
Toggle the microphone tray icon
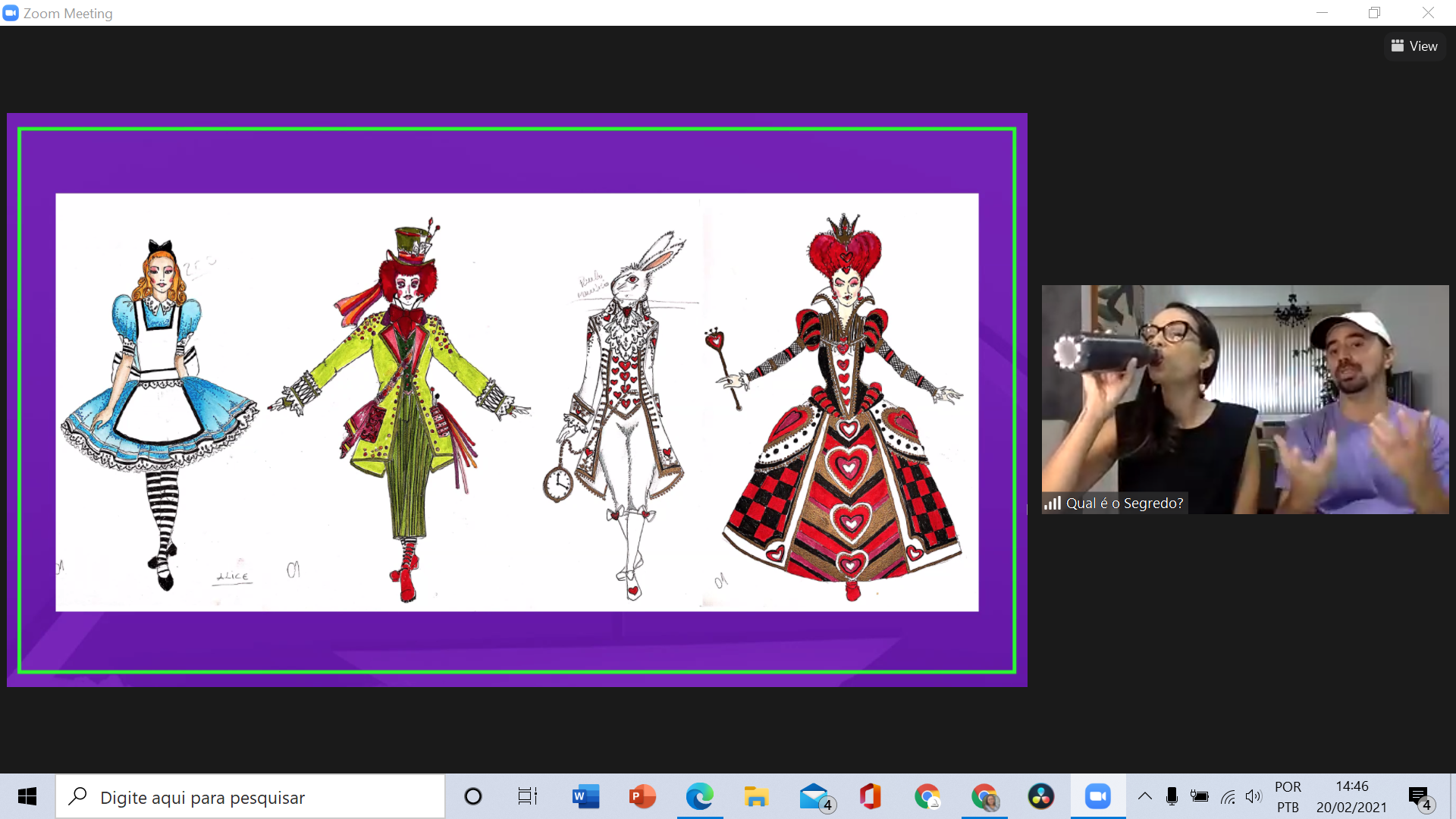coord(1172,796)
